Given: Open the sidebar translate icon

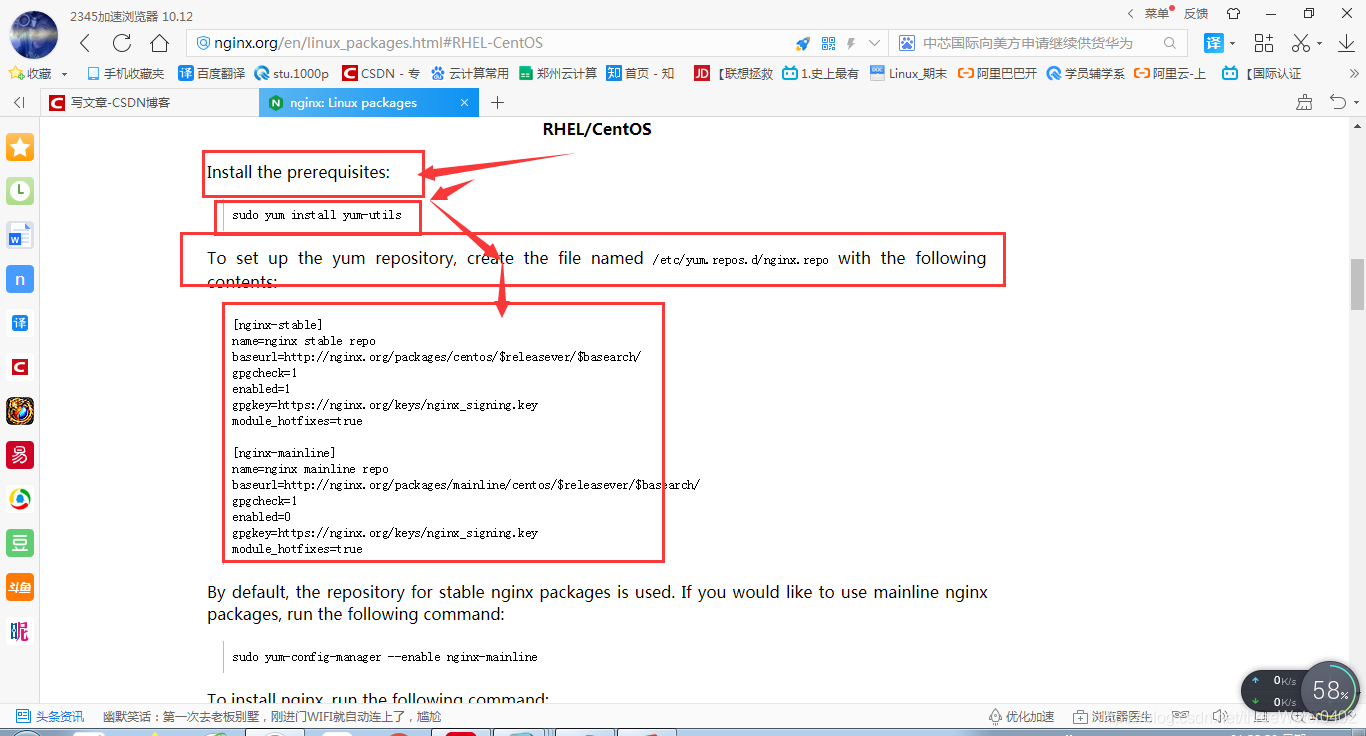Looking at the screenshot, I should pyautogui.click(x=20, y=323).
